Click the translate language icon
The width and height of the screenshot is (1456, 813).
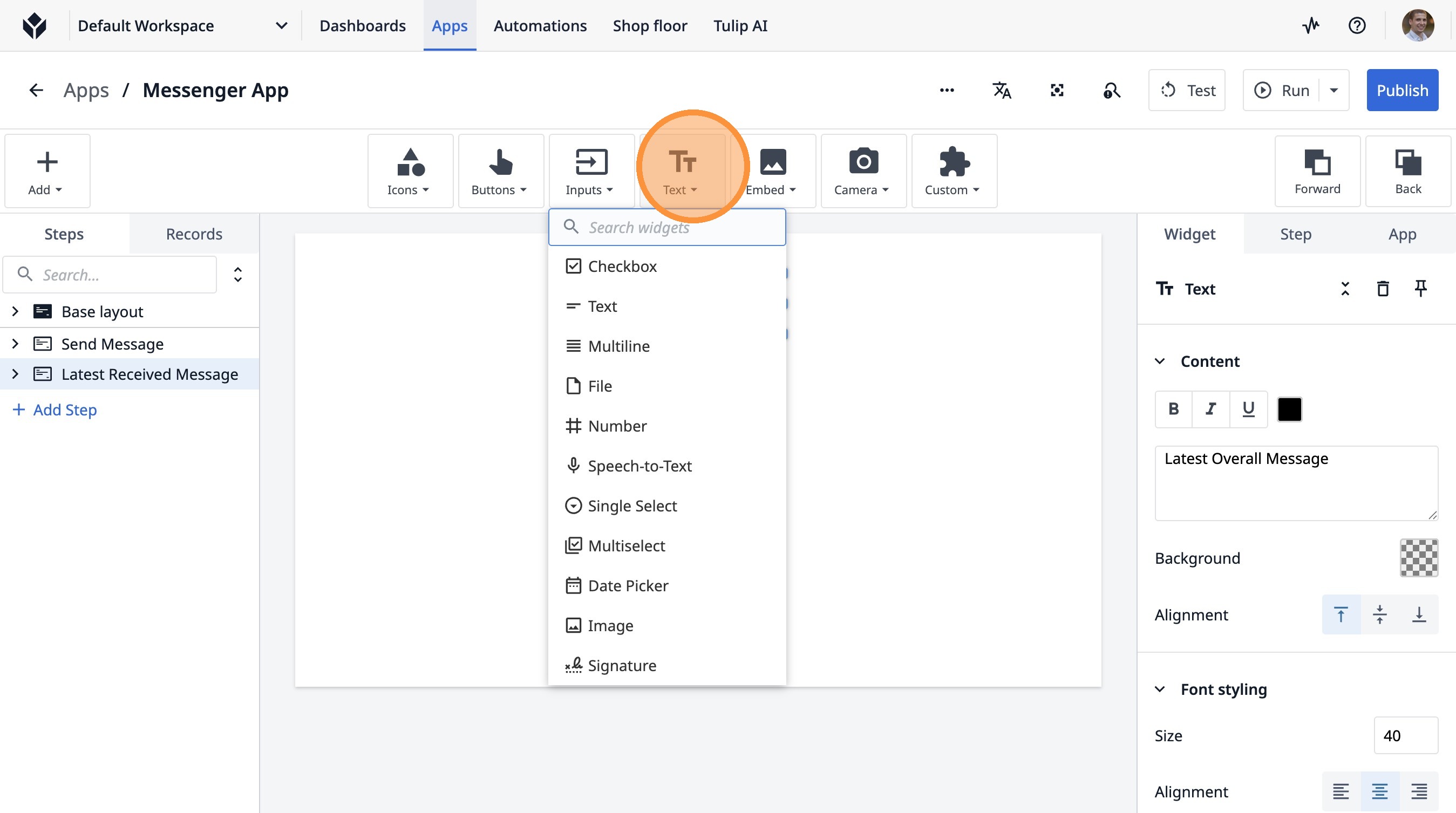[1002, 91]
